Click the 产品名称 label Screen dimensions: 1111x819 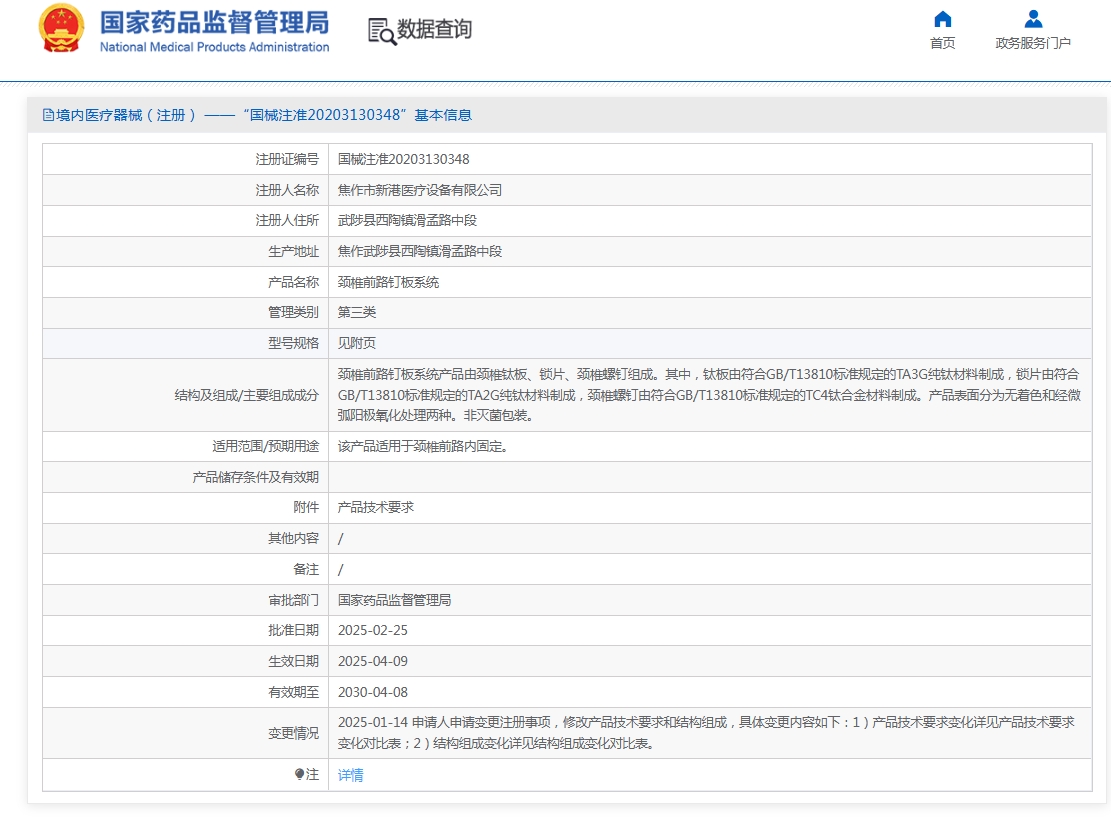coord(293,282)
